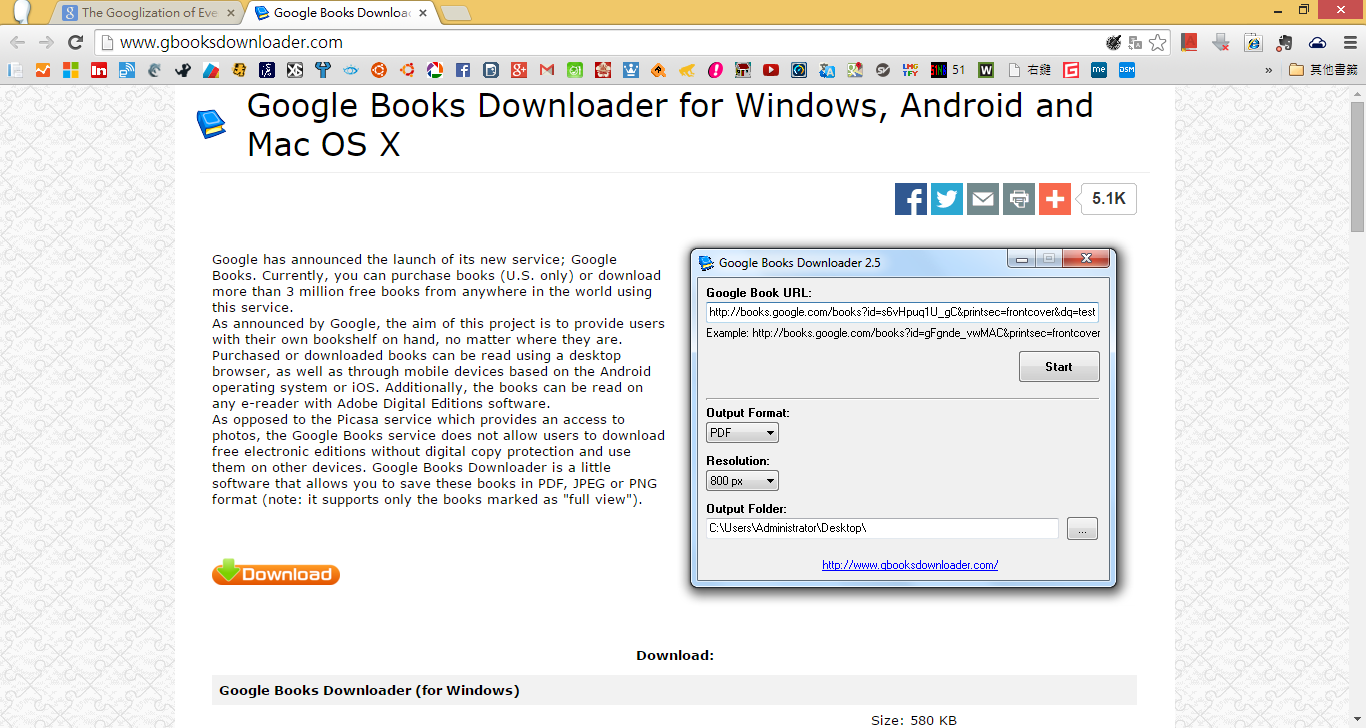
Task: Click the gray download arrow extension icon
Action: (1221, 43)
